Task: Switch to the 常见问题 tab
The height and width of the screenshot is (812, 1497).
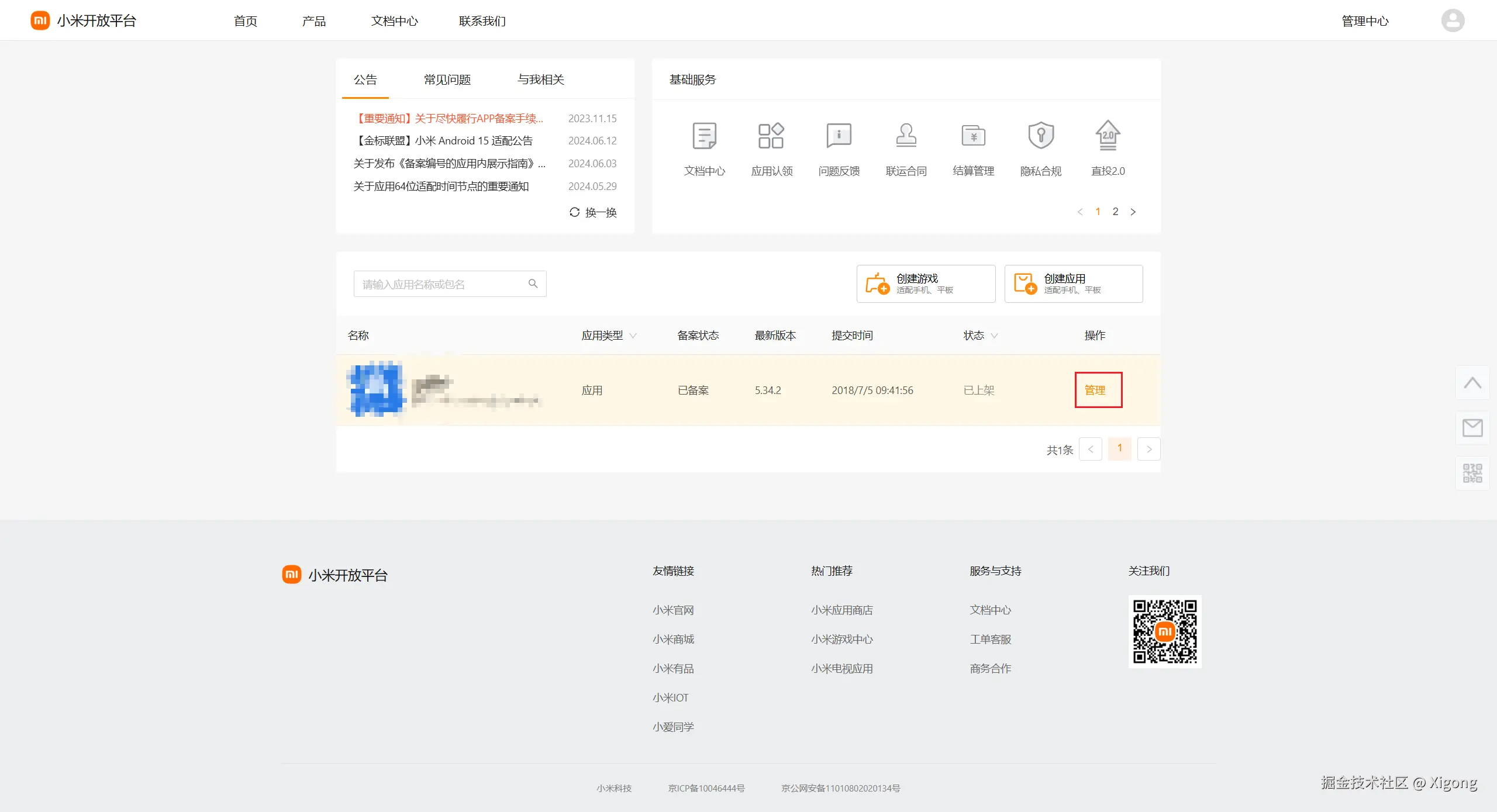Action: coord(447,80)
